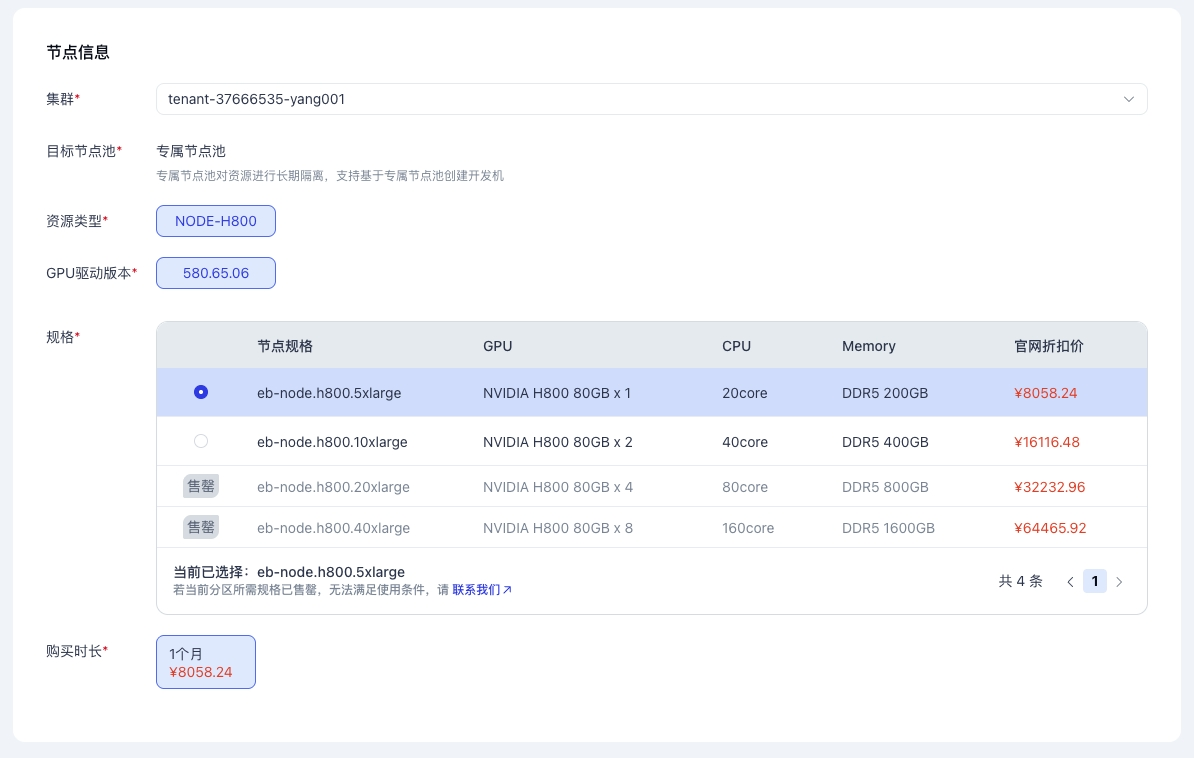Click the NVIDIA H800 80GB x 2 row
Screen dimensions: 1194x758
(557, 441)
